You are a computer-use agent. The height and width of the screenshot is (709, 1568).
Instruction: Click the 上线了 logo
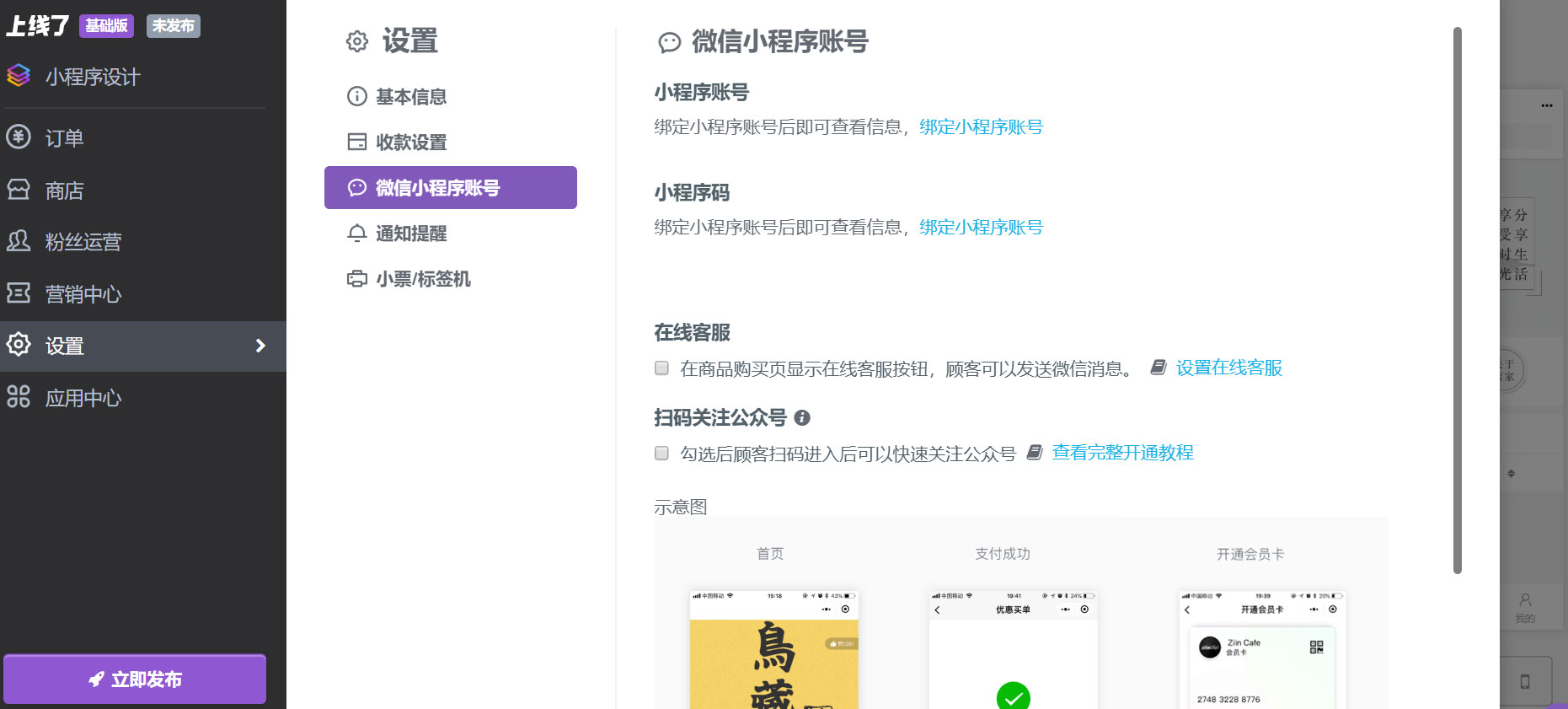[x=37, y=26]
